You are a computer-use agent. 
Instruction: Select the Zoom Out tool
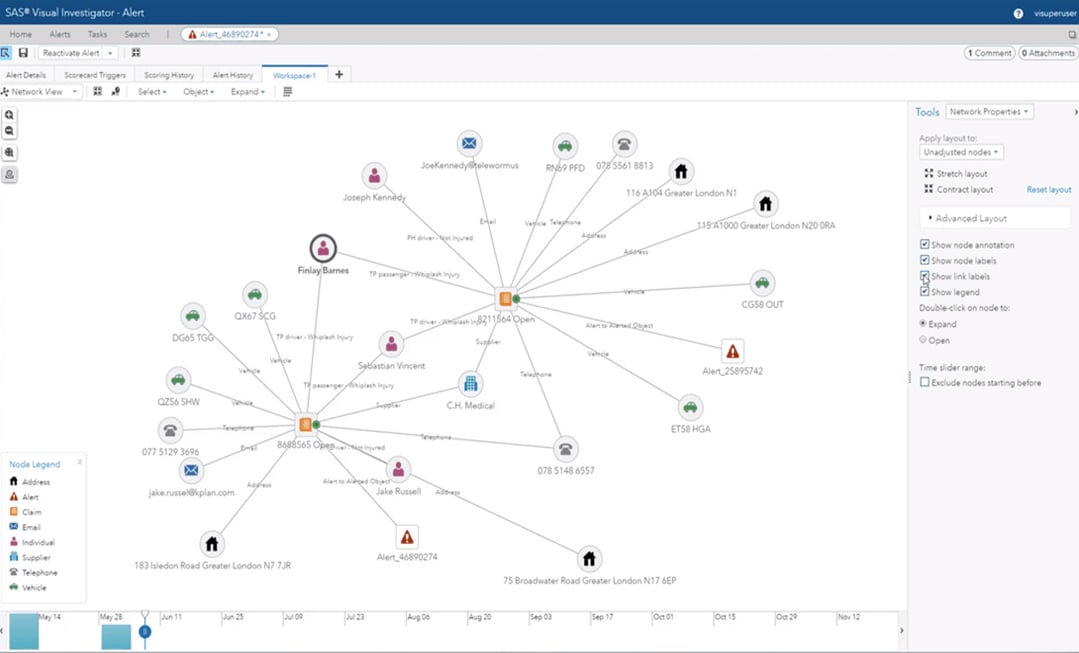10,130
